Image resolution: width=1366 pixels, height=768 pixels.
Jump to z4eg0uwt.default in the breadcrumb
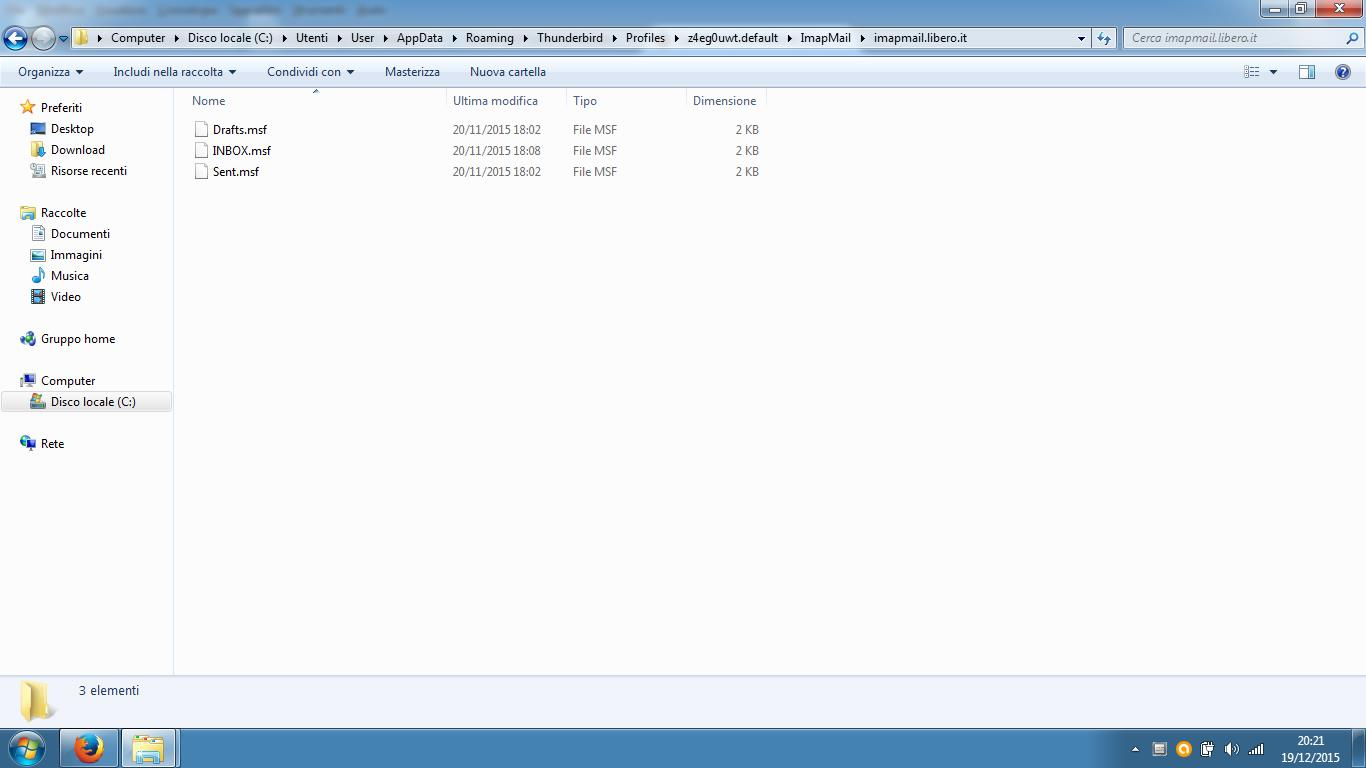(x=733, y=38)
